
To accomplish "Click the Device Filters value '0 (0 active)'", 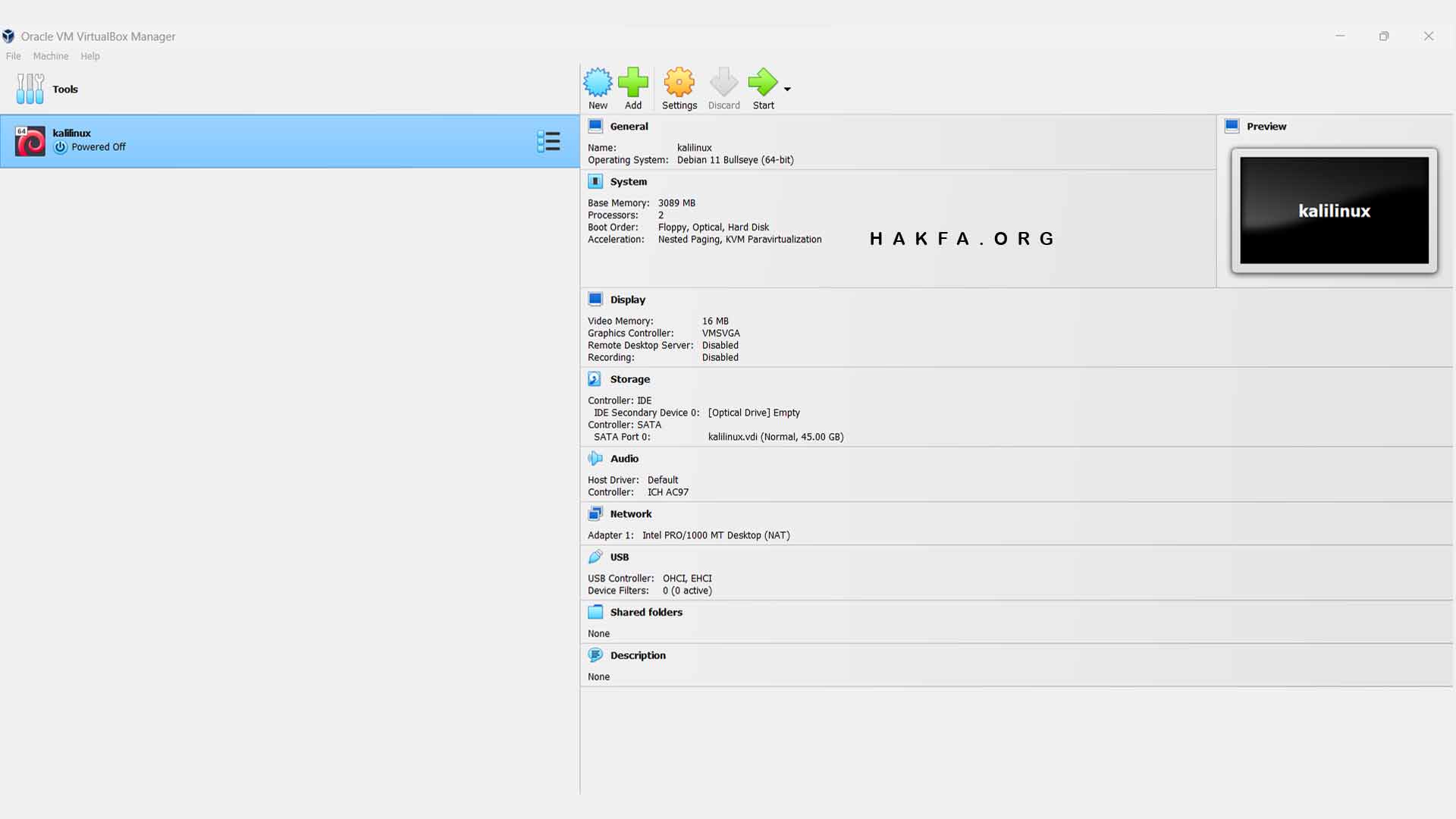I will pyautogui.click(x=687, y=591).
